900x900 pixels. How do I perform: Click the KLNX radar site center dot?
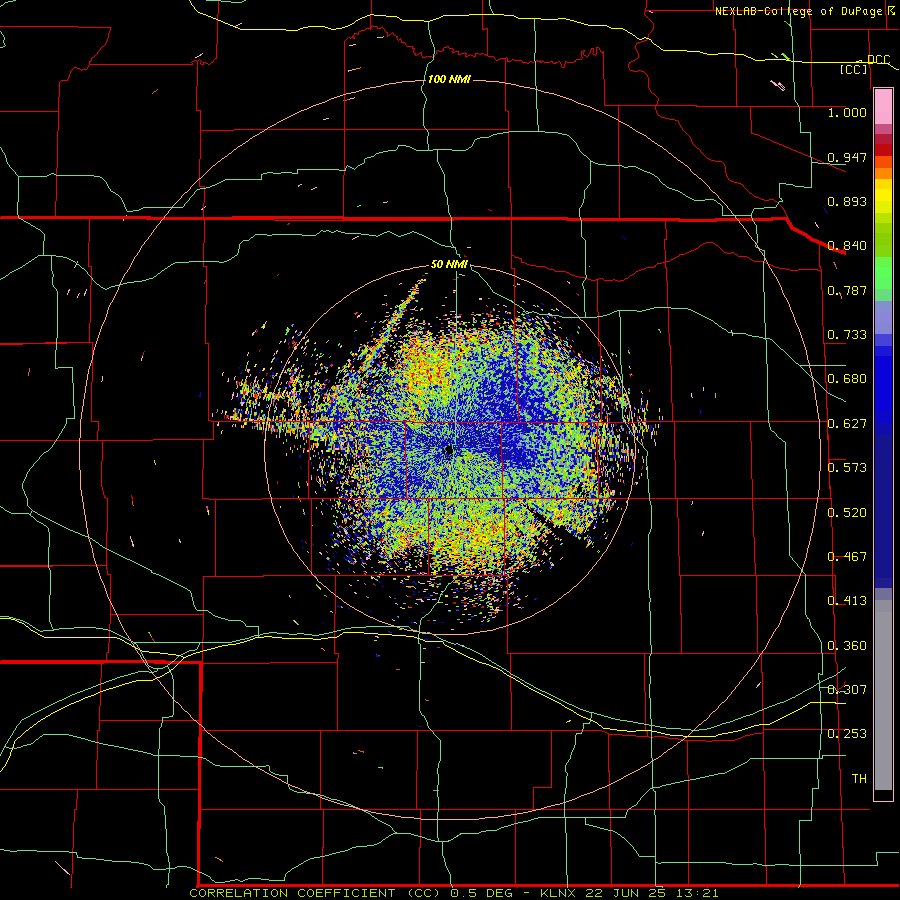tap(449, 450)
